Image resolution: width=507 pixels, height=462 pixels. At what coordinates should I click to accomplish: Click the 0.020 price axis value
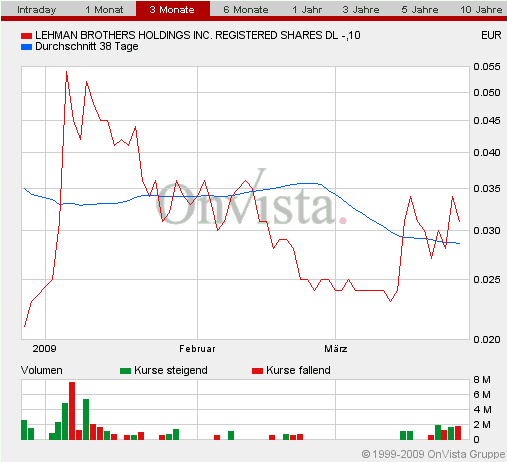click(487, 340)
